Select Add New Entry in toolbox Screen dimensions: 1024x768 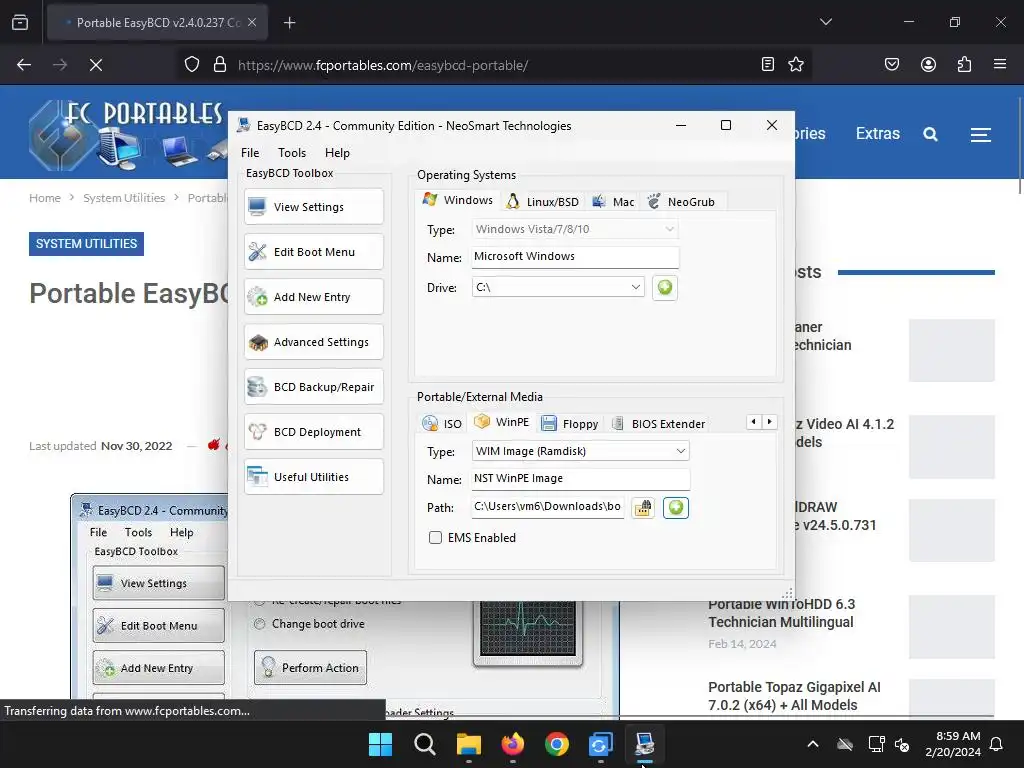[313, 296]
